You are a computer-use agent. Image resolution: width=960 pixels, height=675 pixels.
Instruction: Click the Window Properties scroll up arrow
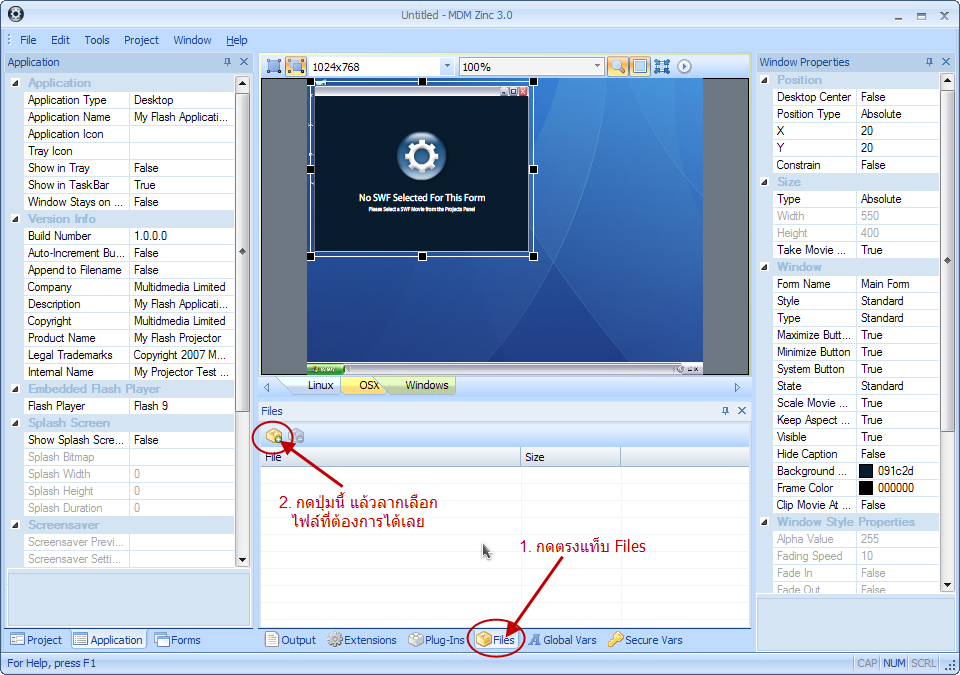pyautogui.click(x=947, y=80)
